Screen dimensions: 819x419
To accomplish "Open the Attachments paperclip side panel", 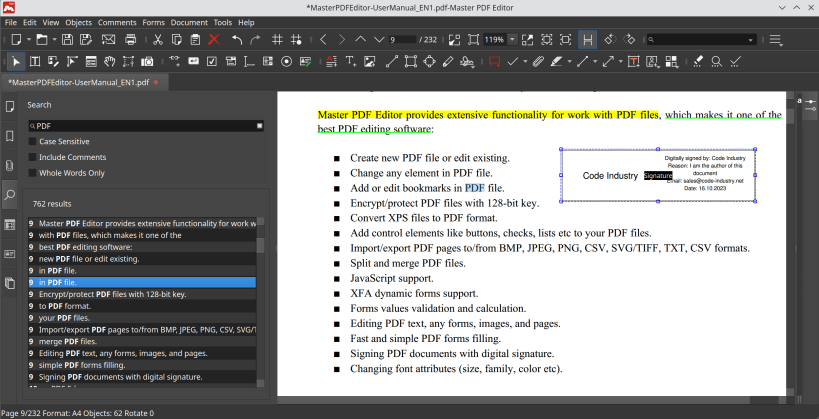I will click(x=10, y=165).
